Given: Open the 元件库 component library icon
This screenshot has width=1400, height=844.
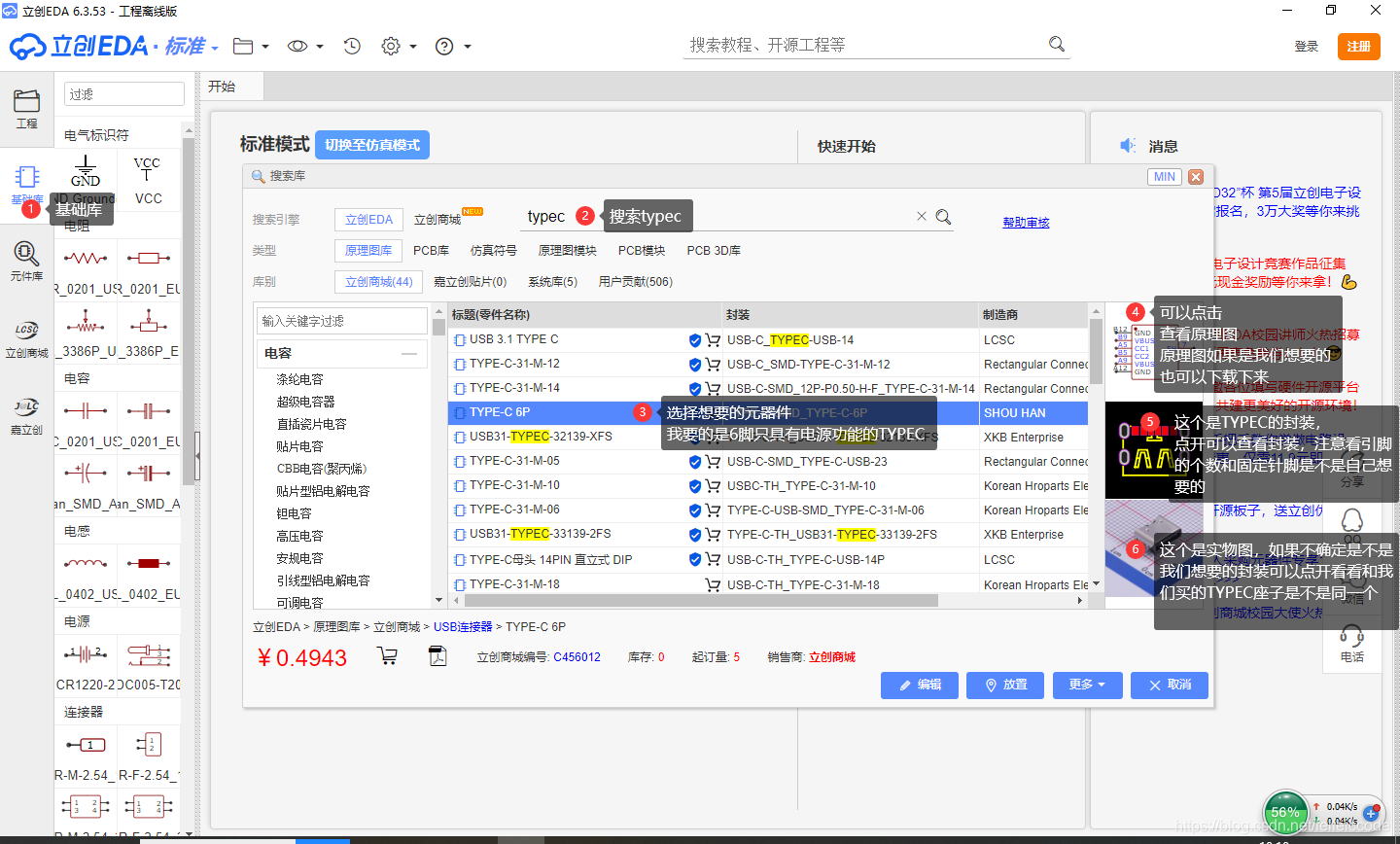Looking at the screenshot, I should (x=26, y=261).
